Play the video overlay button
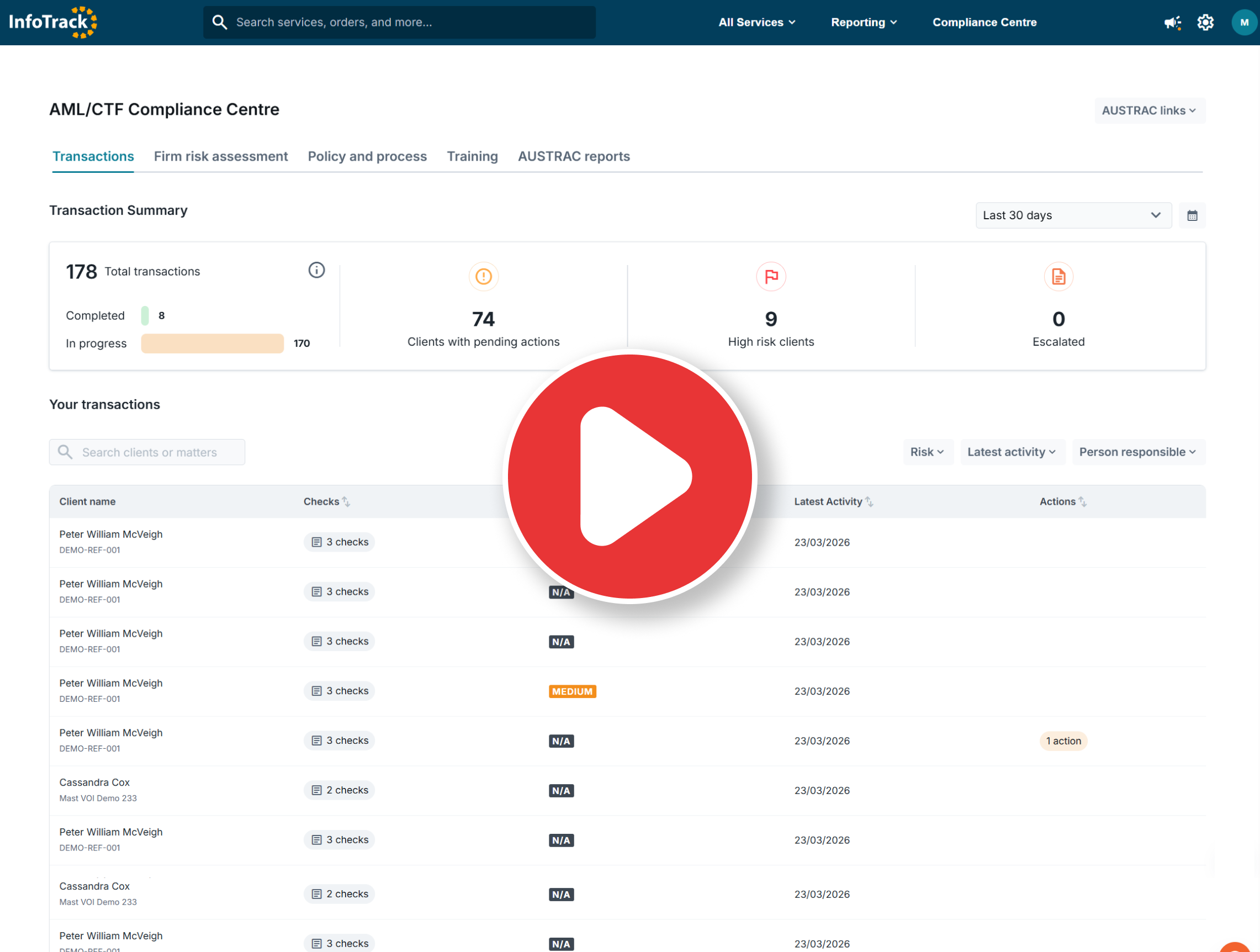Screen dimensions: 1260x952 coord(630,477)
